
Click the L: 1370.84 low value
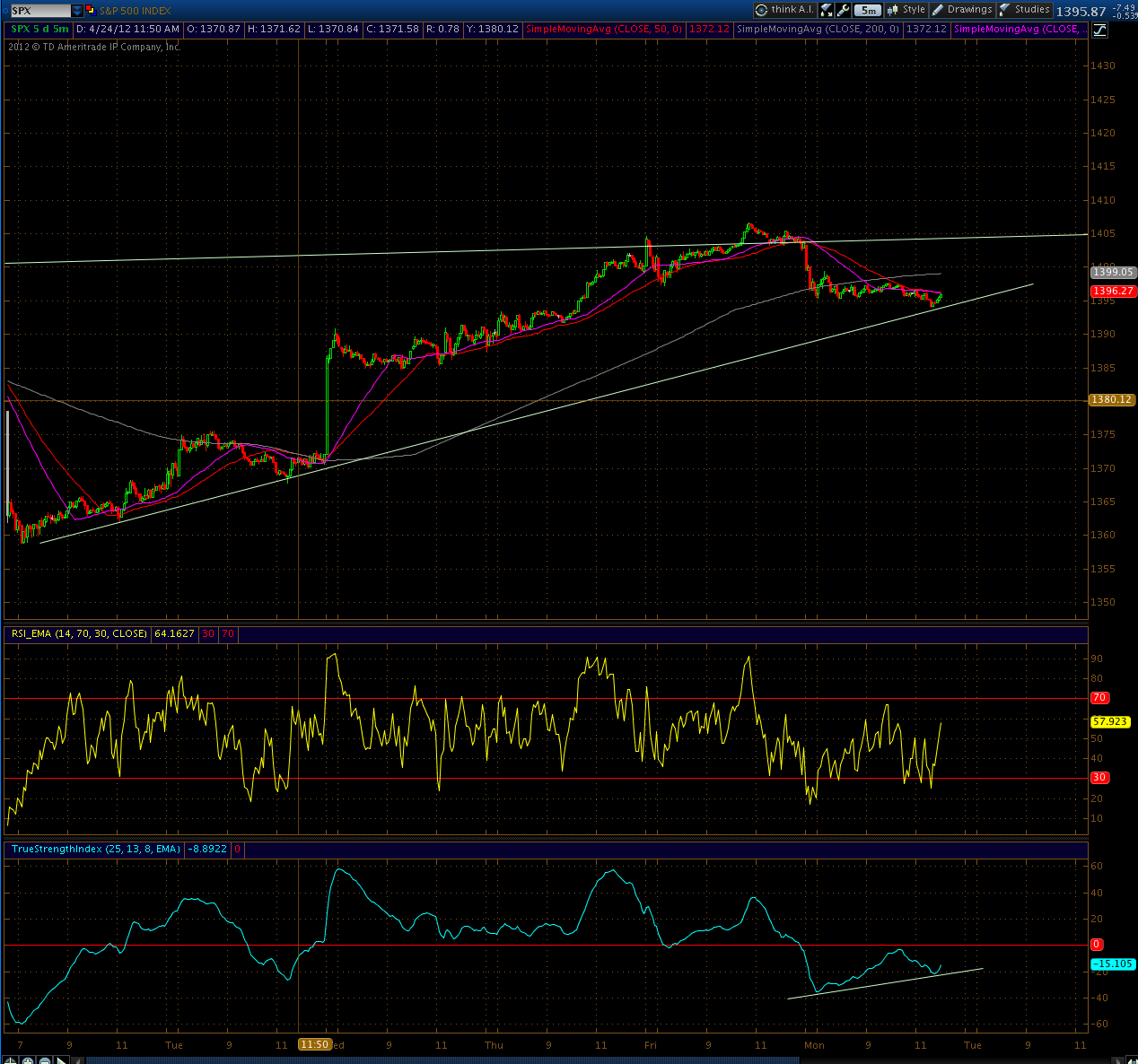click(x=333, y=29)
